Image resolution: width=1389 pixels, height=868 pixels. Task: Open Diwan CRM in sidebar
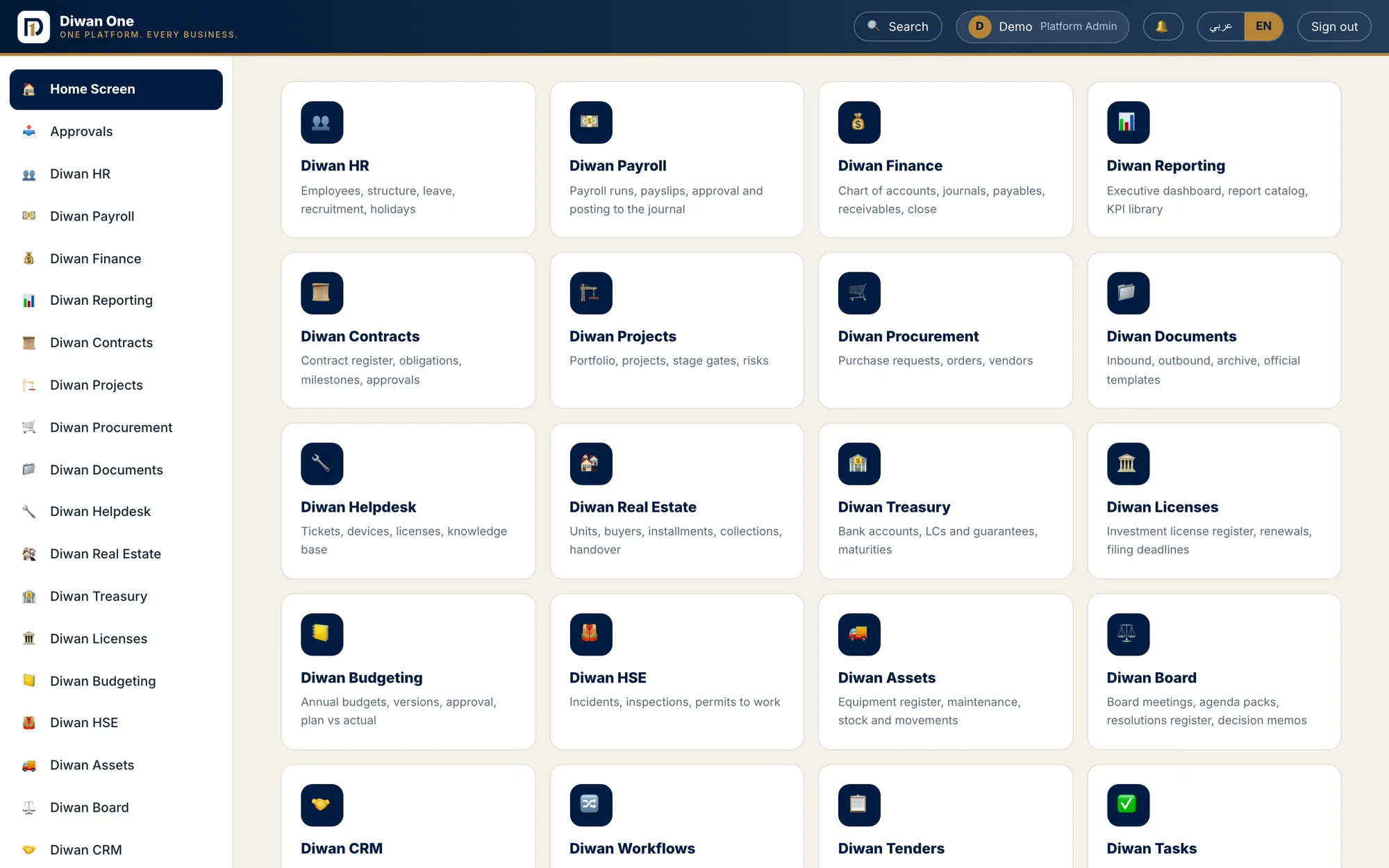pyautogui.click(x=116, y=849)
